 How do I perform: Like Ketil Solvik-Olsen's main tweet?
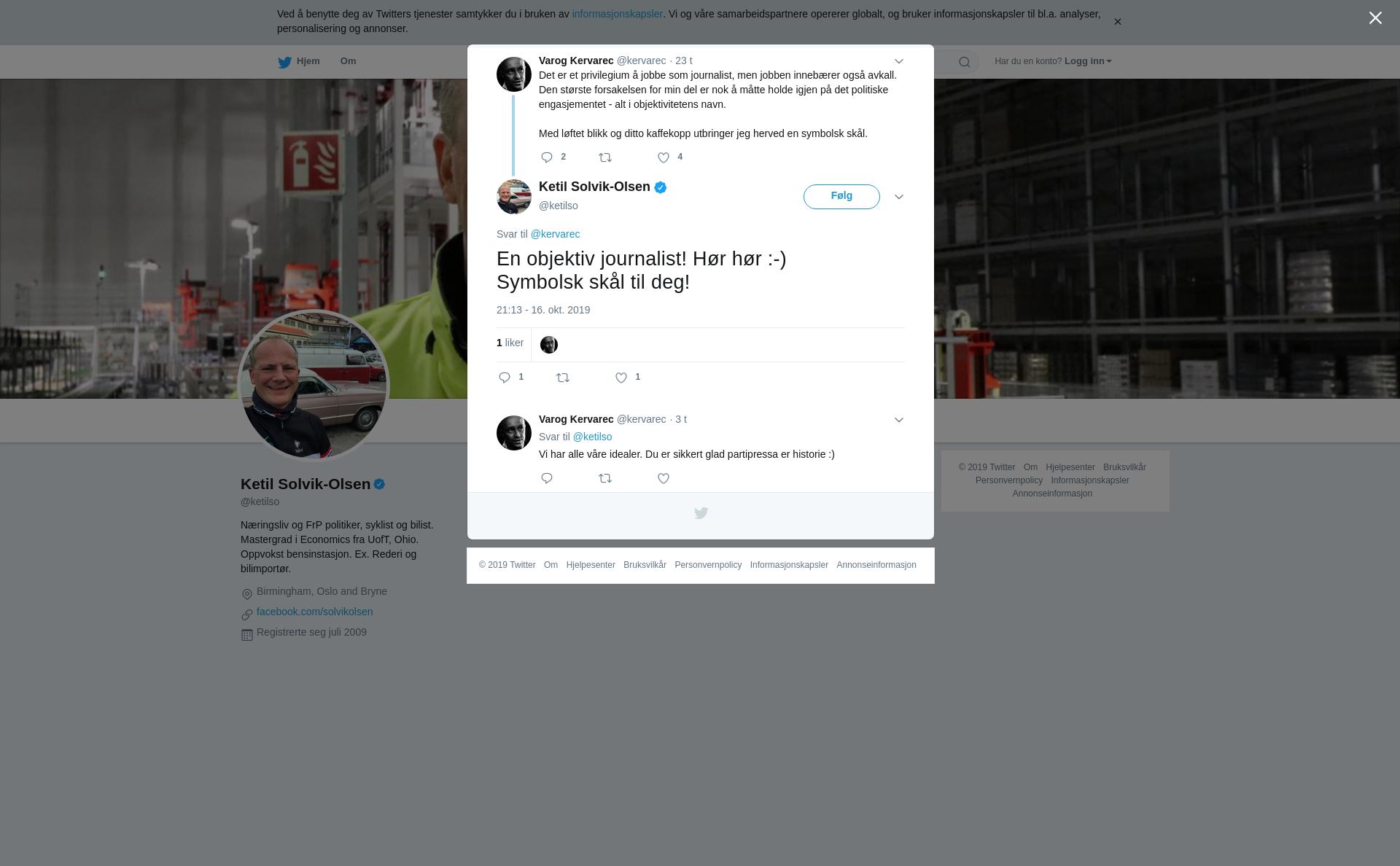tap(621, 378)
